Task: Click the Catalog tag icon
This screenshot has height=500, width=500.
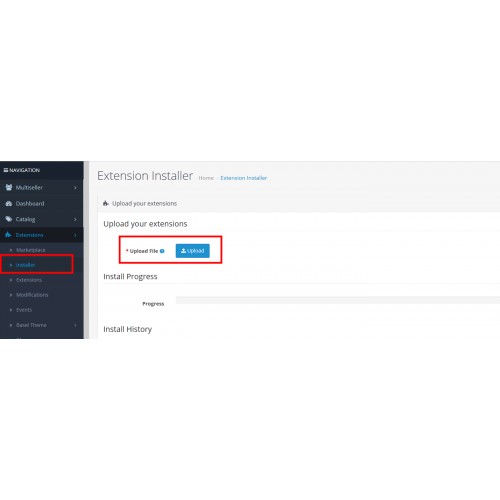Action: [9, 219]
